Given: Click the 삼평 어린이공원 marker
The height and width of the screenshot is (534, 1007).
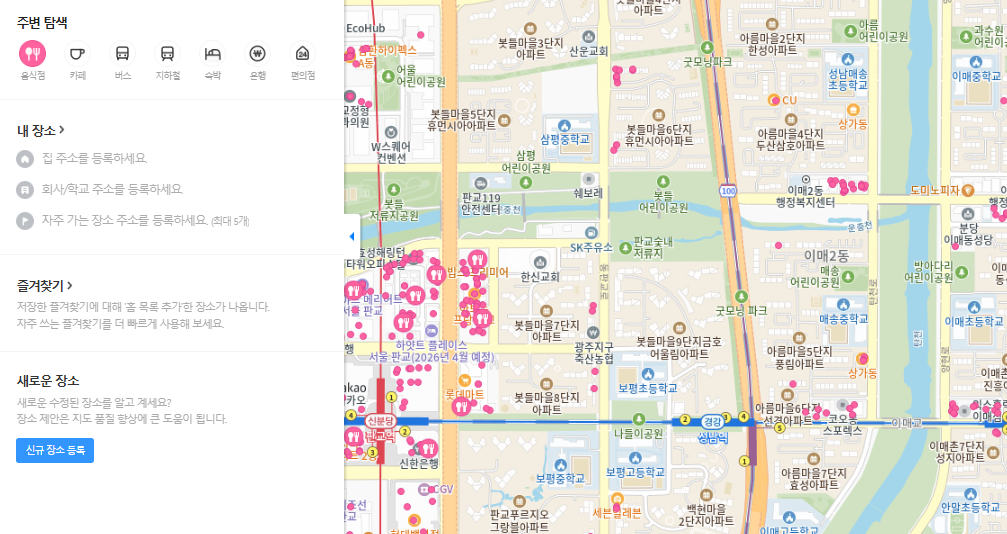Looking at the screenshot, I should tap(525, 182).
